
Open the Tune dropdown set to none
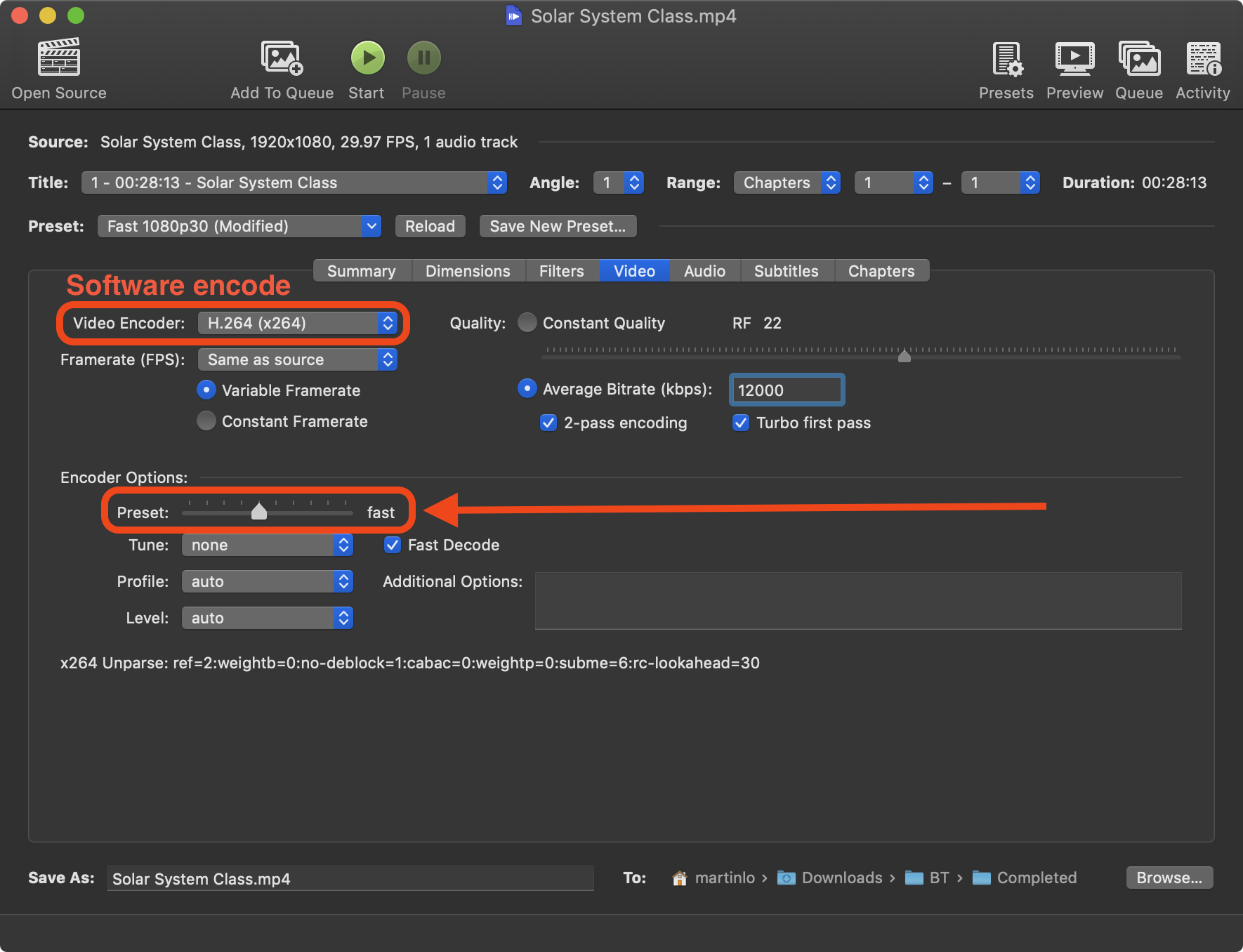[x=267, y=545]
